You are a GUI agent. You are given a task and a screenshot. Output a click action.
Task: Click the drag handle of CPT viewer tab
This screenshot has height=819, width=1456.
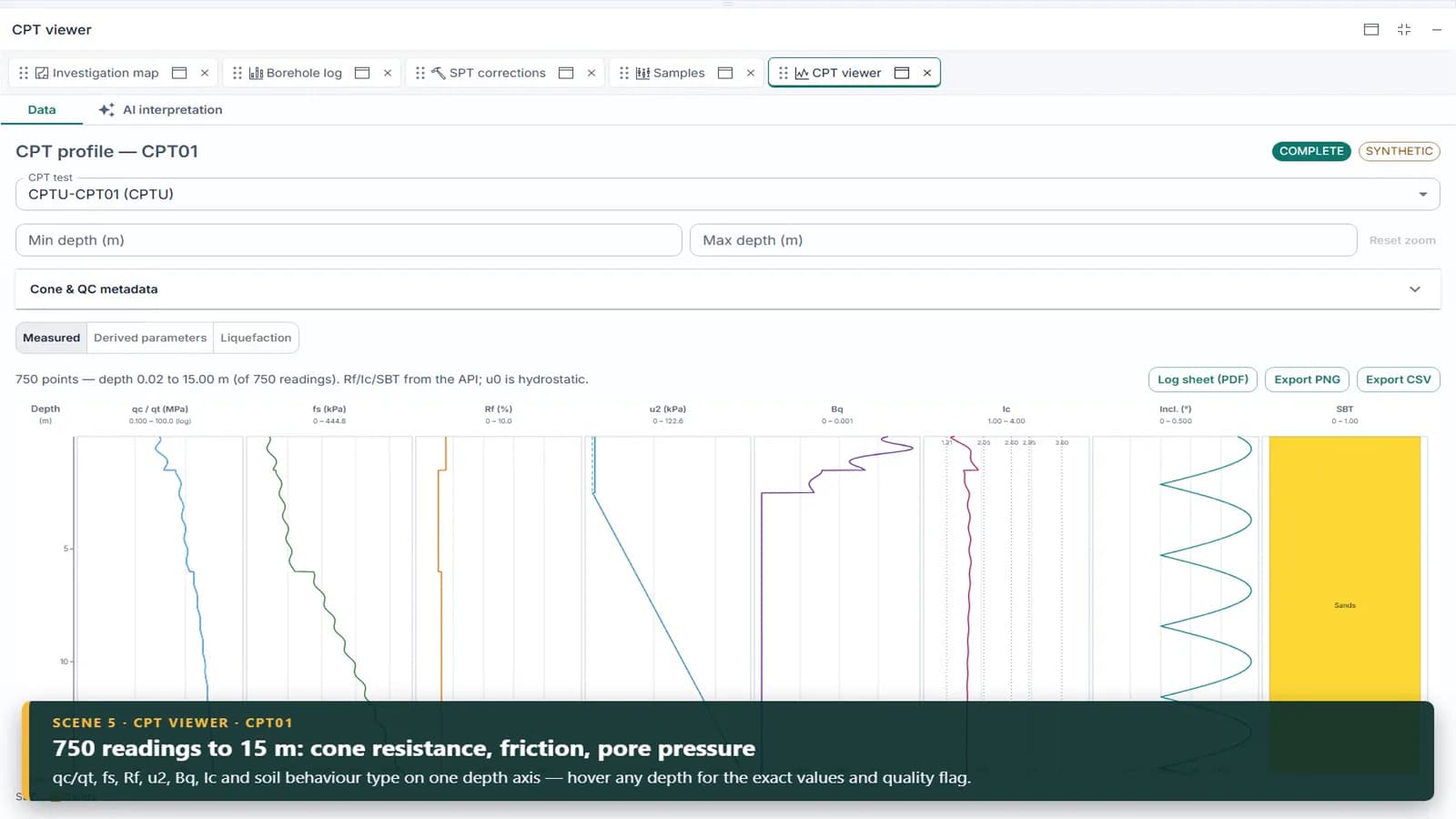(784, 73)
